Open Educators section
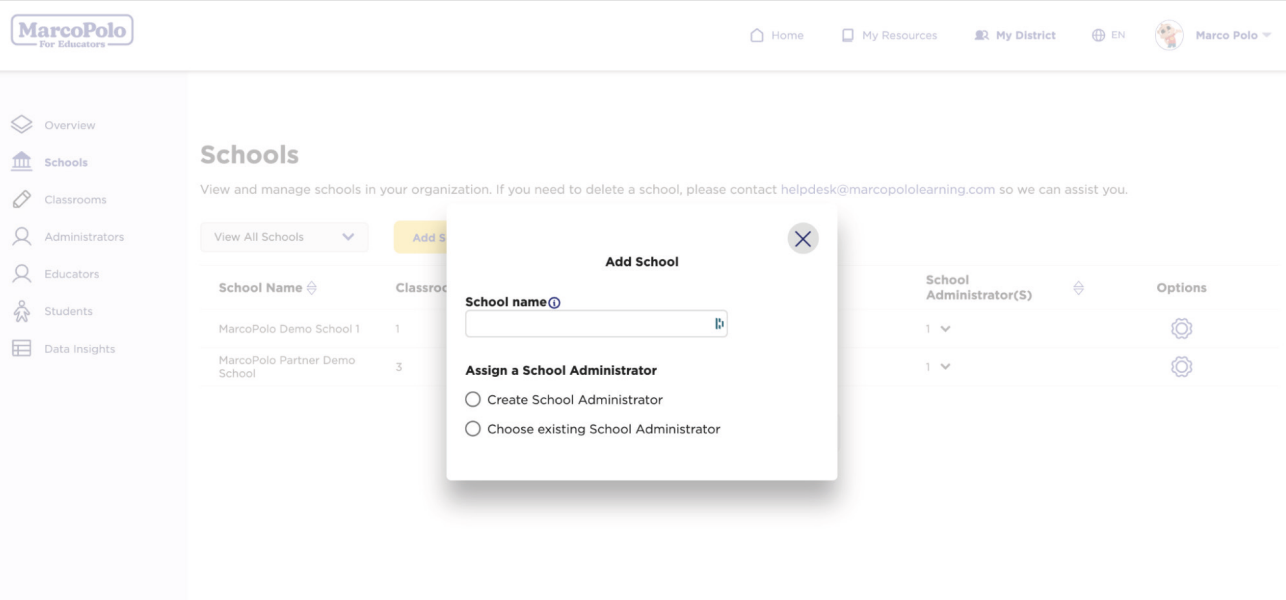Screen dimensions: 1286x600 (71, 274)
